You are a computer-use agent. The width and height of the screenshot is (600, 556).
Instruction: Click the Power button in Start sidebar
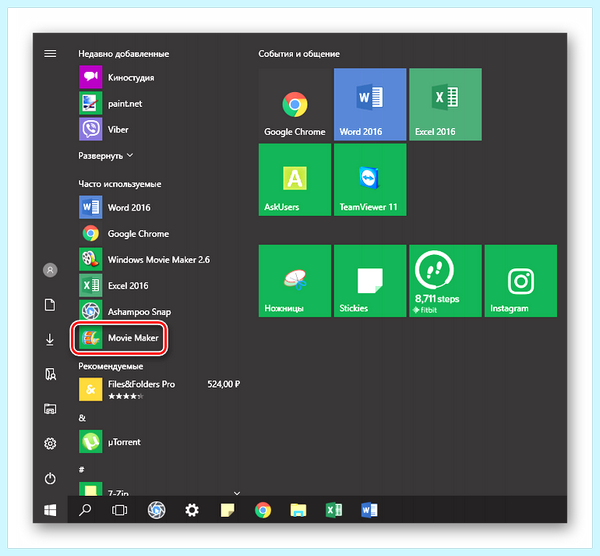(50, 478)
